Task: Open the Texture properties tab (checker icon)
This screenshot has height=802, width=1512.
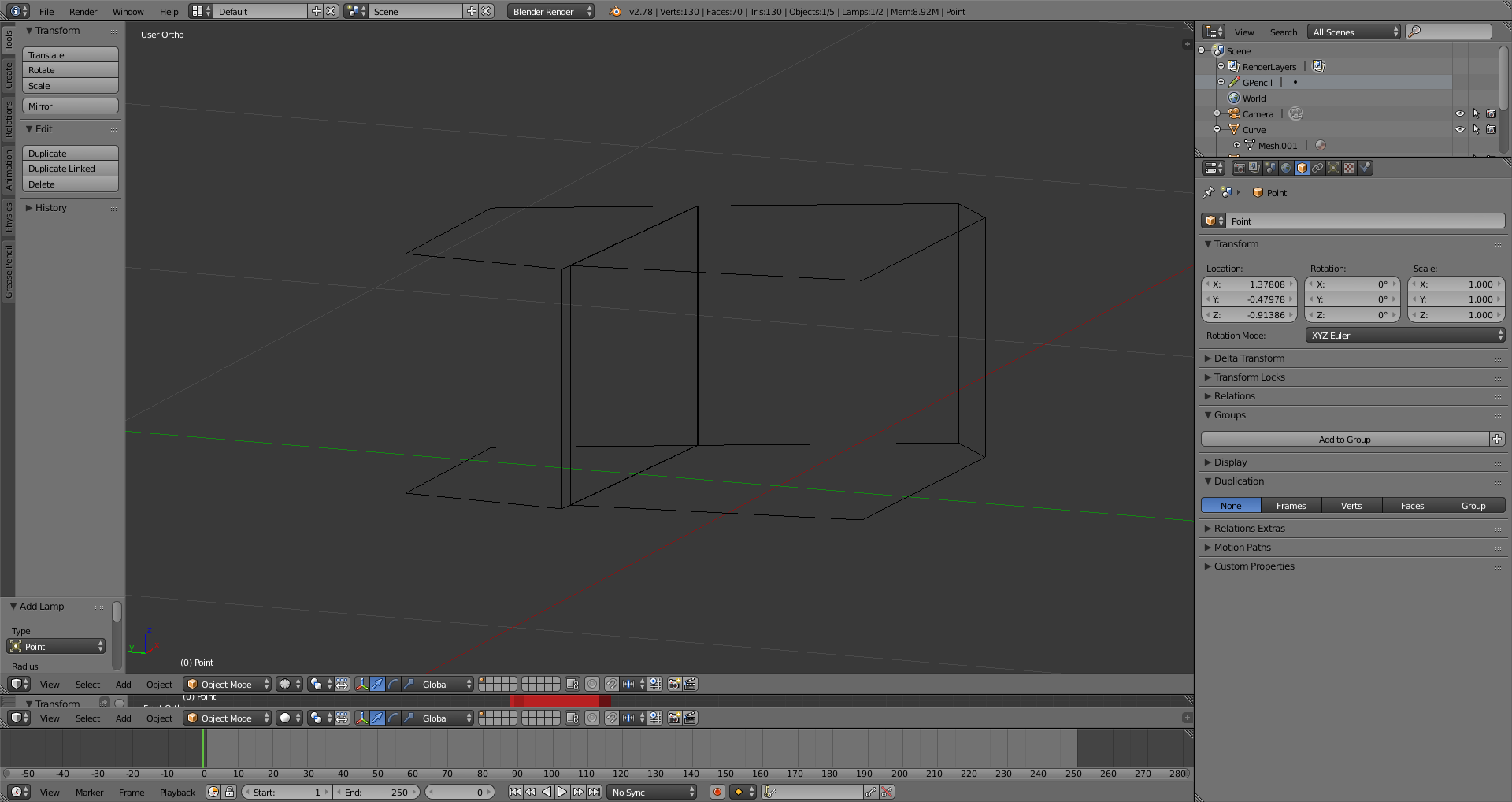Action: click(x=1349, y=168)
